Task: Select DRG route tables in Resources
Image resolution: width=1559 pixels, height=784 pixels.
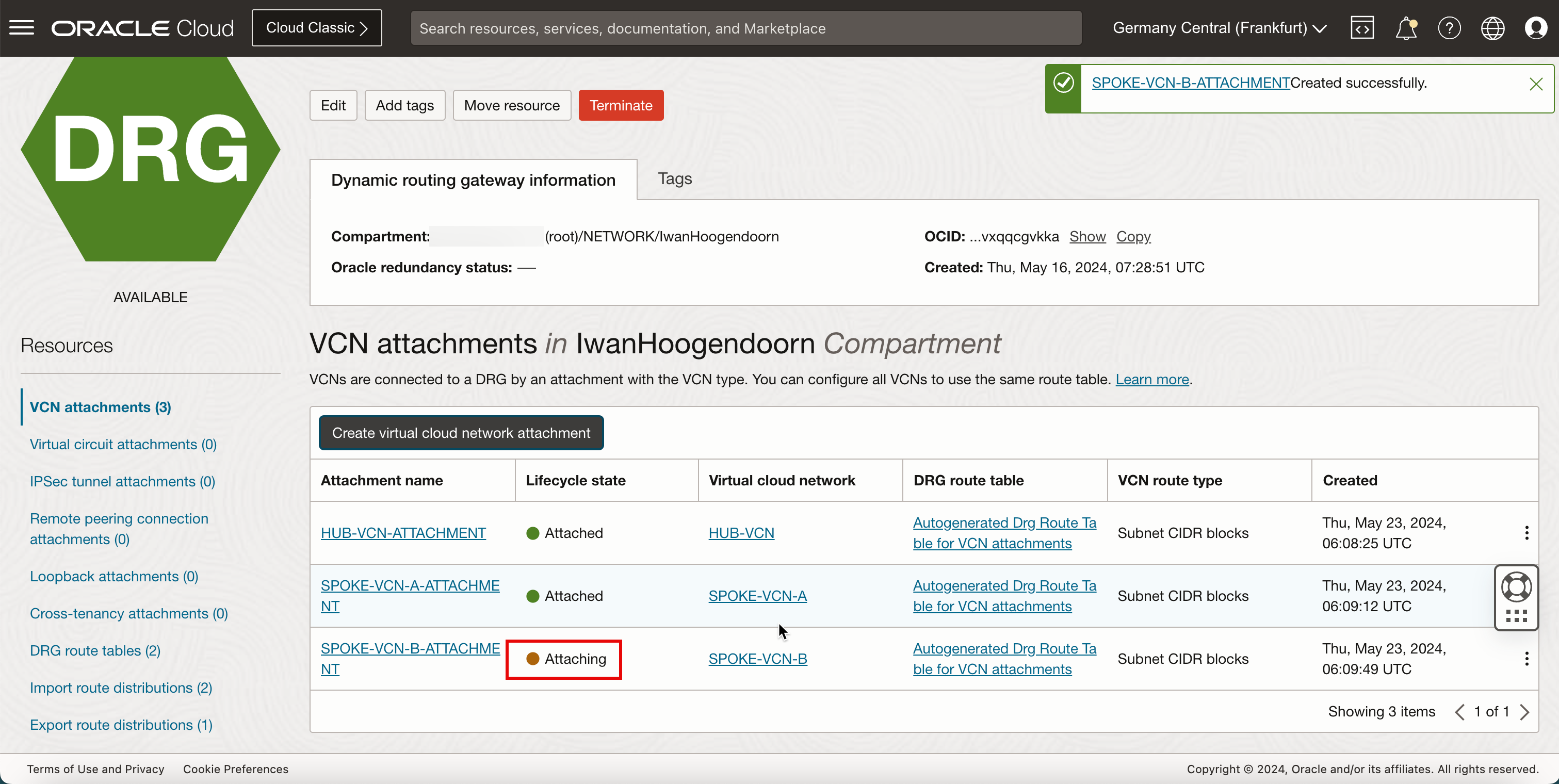Action: [95, 650]
